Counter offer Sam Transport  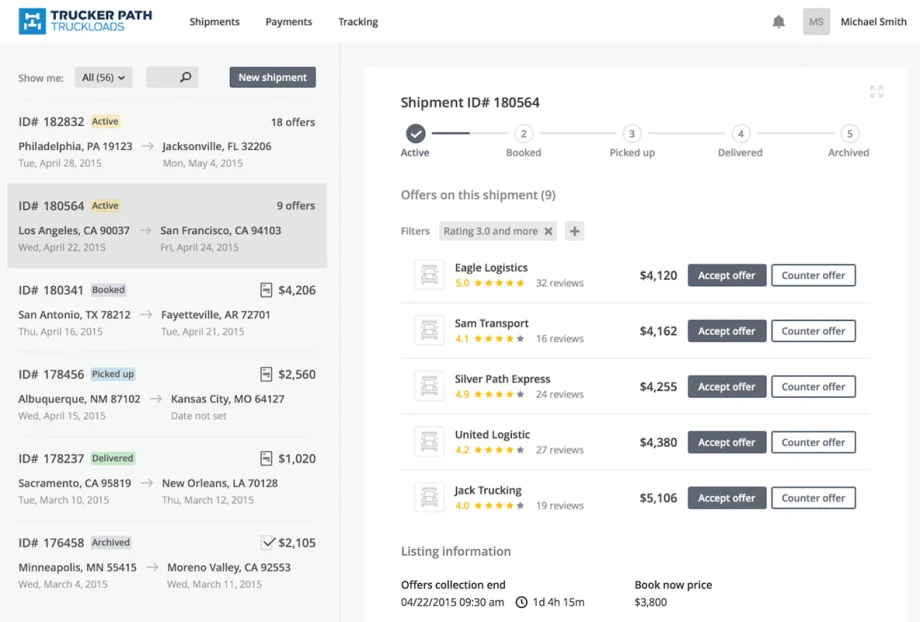coord(813,331)
